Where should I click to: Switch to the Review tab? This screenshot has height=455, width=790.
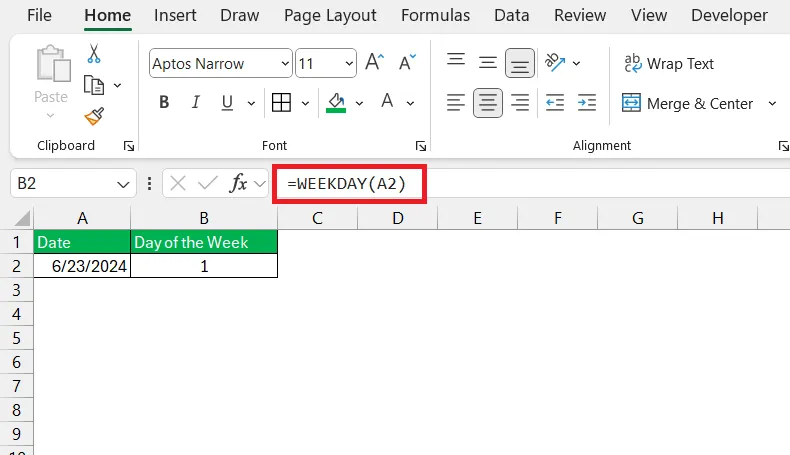click(x=580, y=15)
